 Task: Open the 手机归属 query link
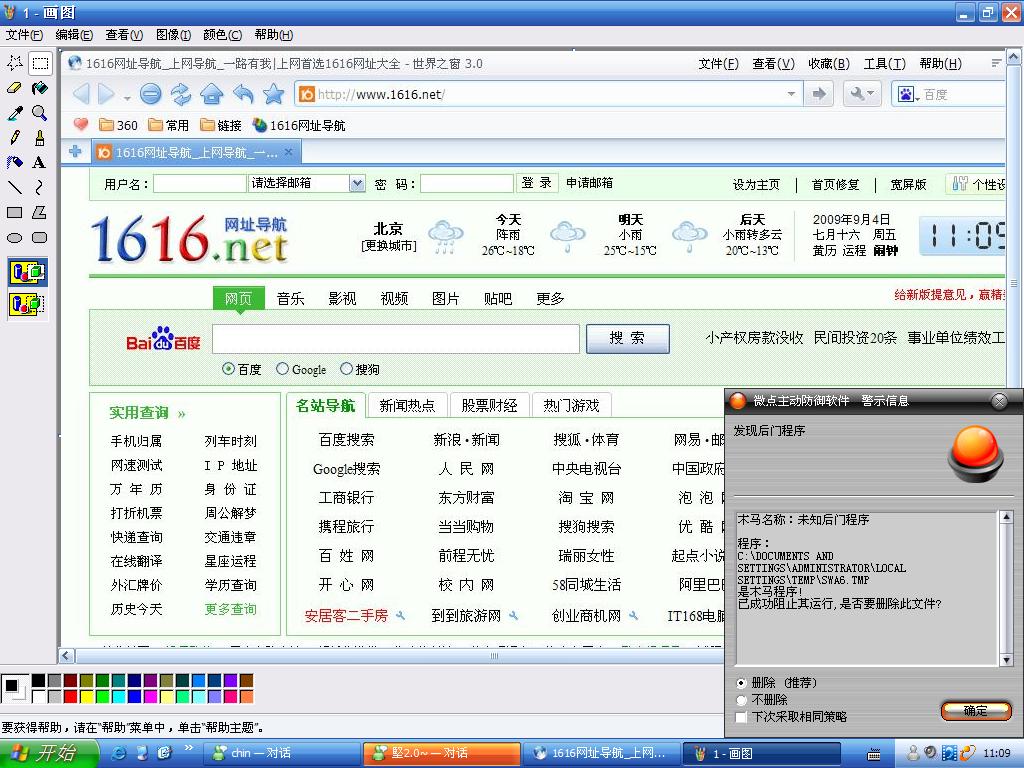(136, 441)
